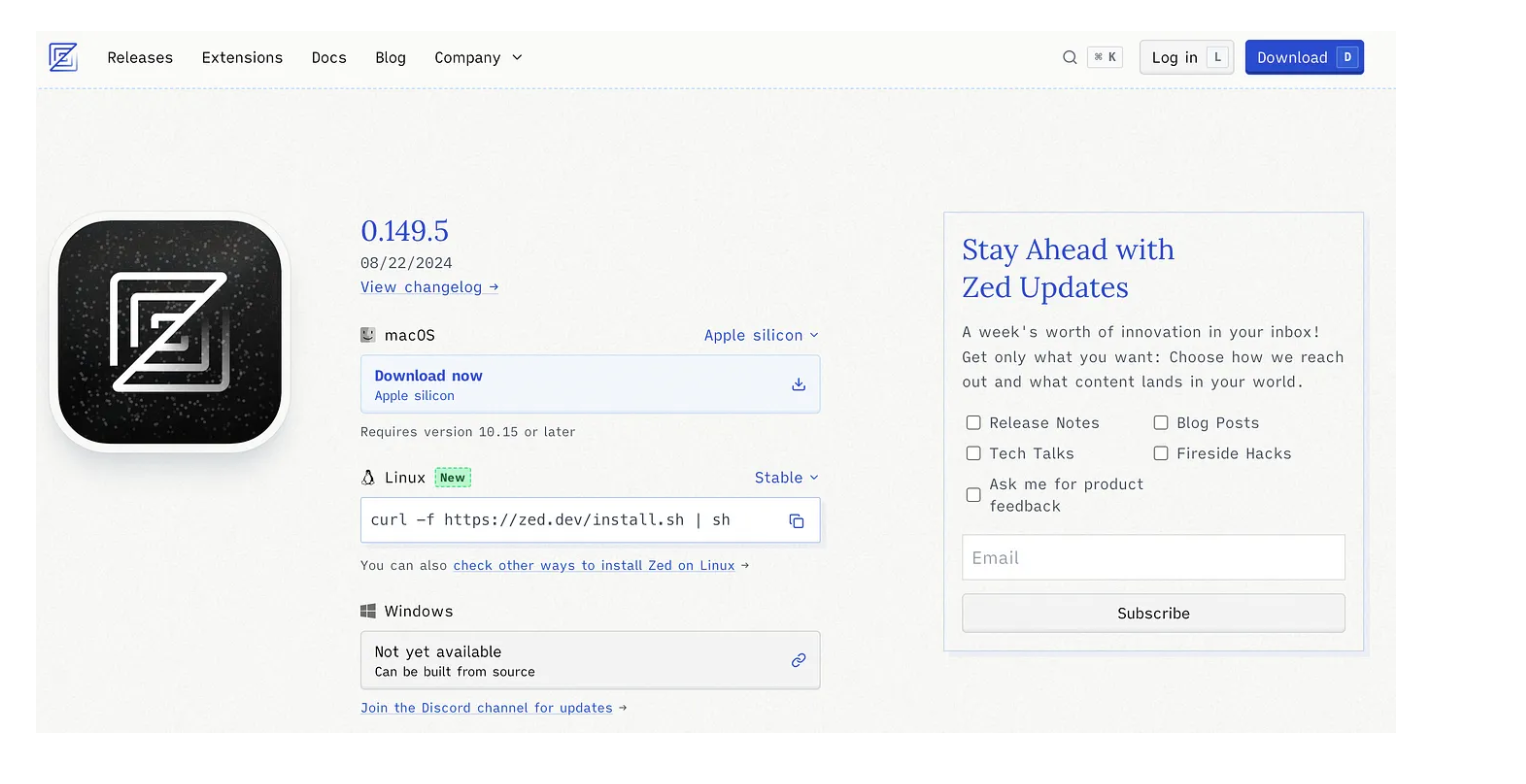Click the download arrow icon for macOS

pyautogui.click(x=798, y=384)
